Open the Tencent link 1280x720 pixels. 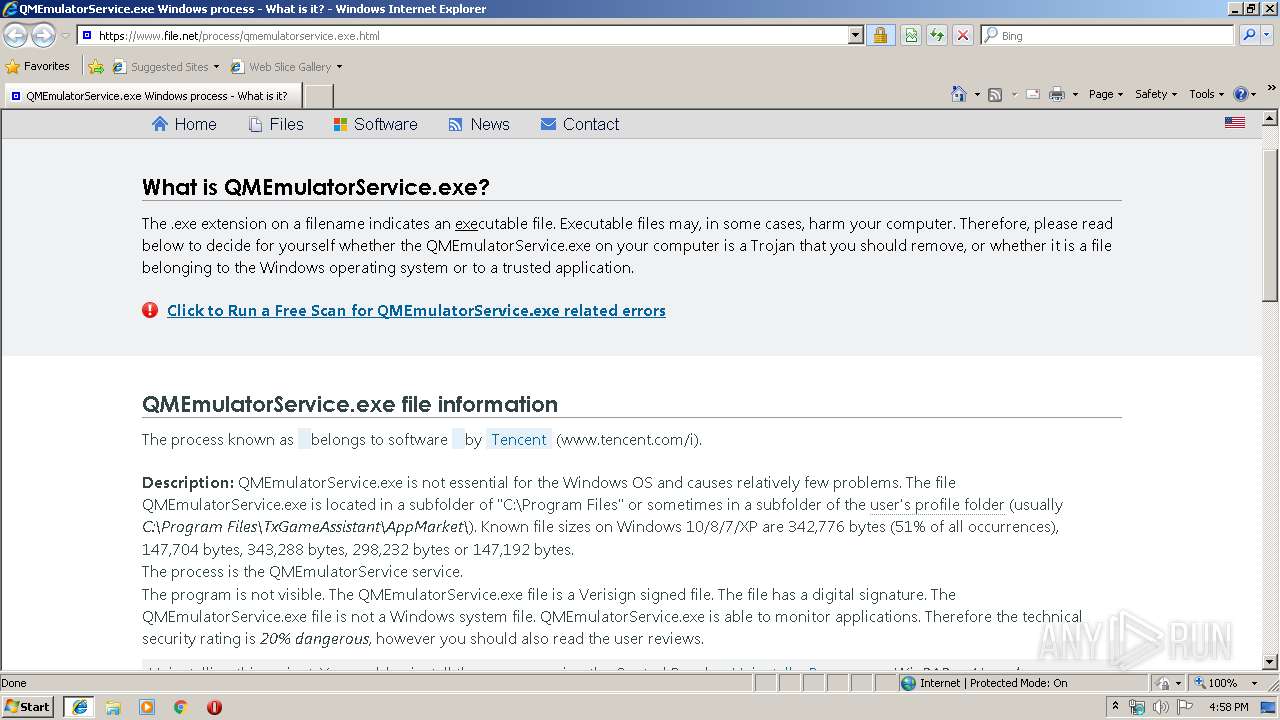pos(518,439)
